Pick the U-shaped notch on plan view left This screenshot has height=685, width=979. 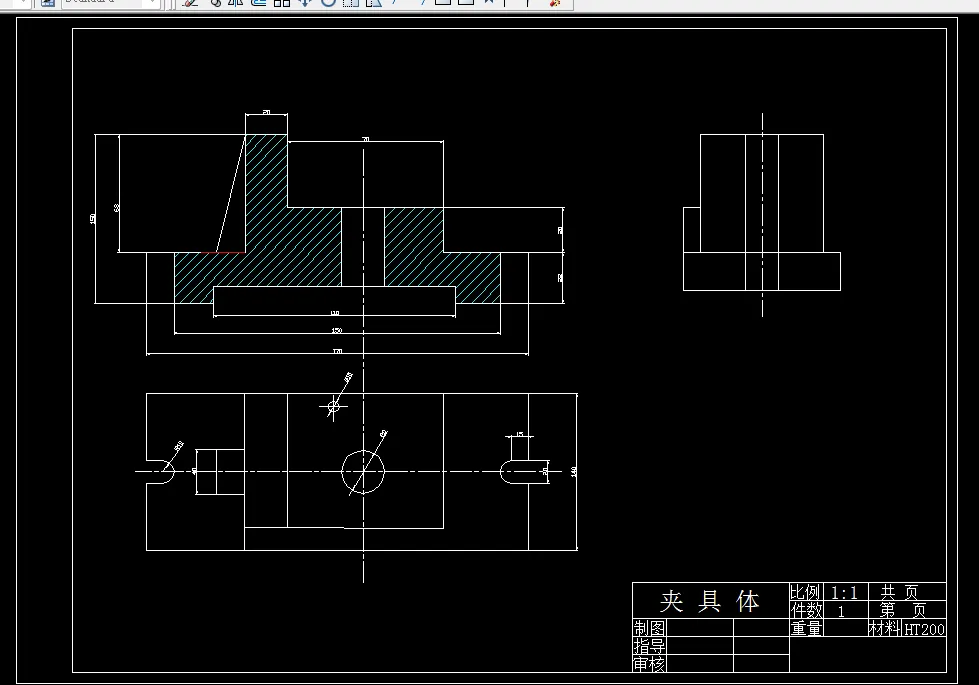160,471
